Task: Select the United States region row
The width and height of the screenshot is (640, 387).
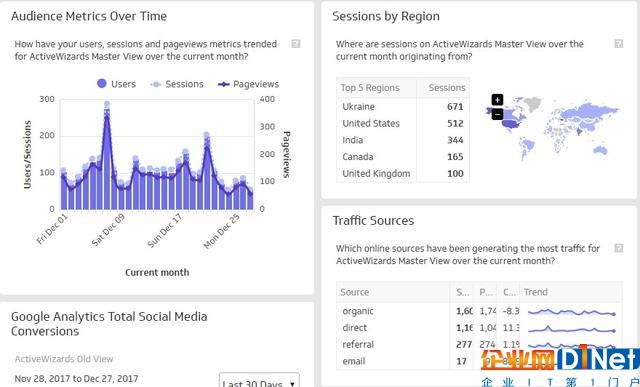Action: (403, 123)
